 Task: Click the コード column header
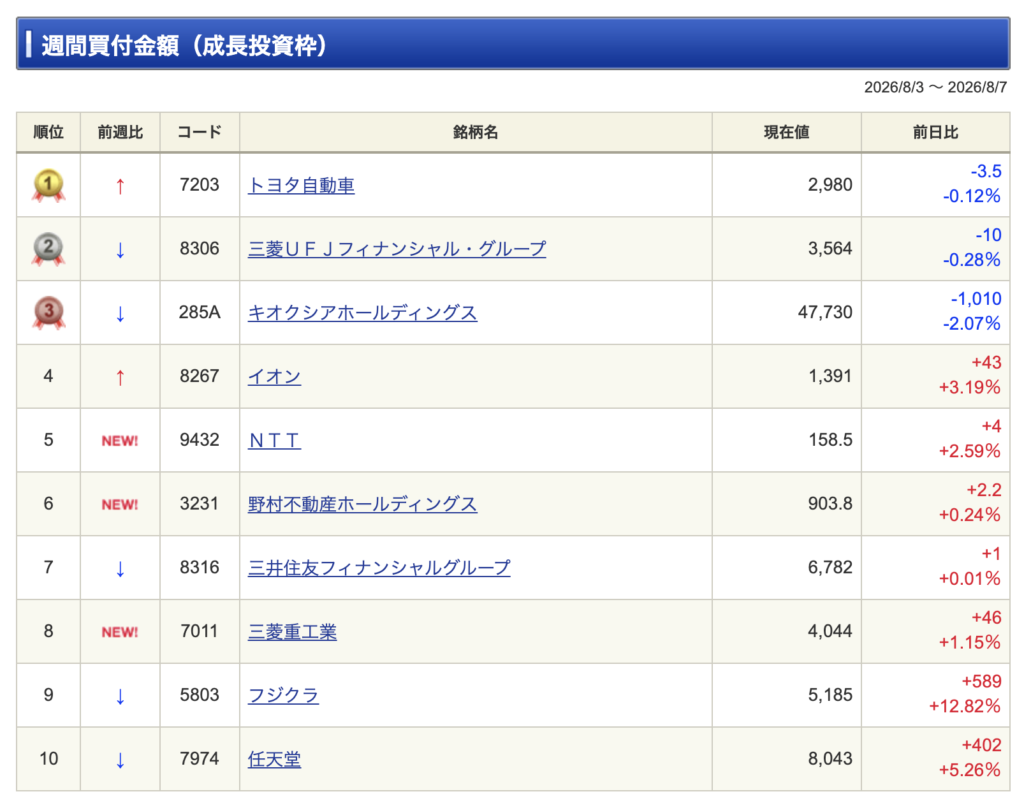coord(200,133)
